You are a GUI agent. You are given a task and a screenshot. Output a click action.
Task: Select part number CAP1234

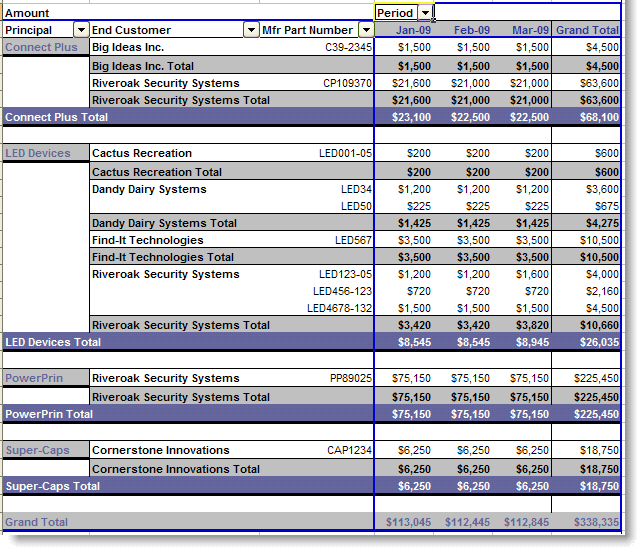pos(350,450)
